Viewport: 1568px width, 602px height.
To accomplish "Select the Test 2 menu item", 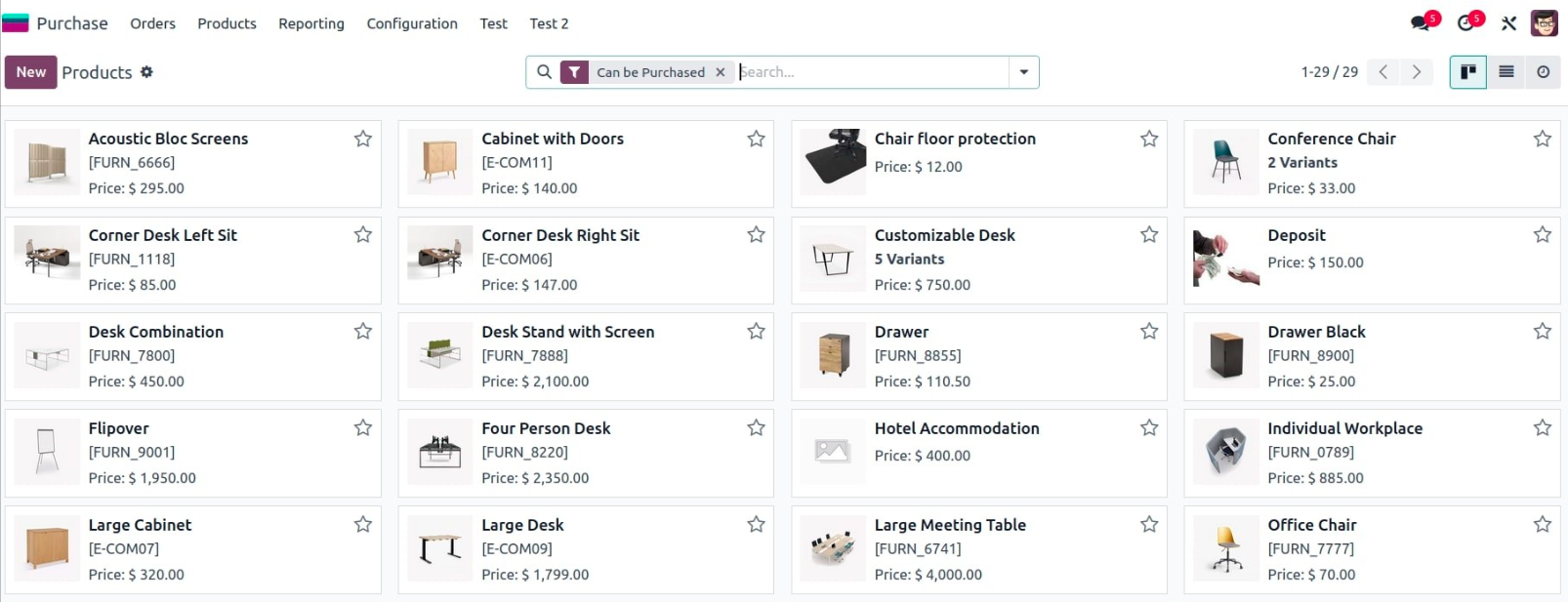I will pyautogui.click(x=549, y=23).
